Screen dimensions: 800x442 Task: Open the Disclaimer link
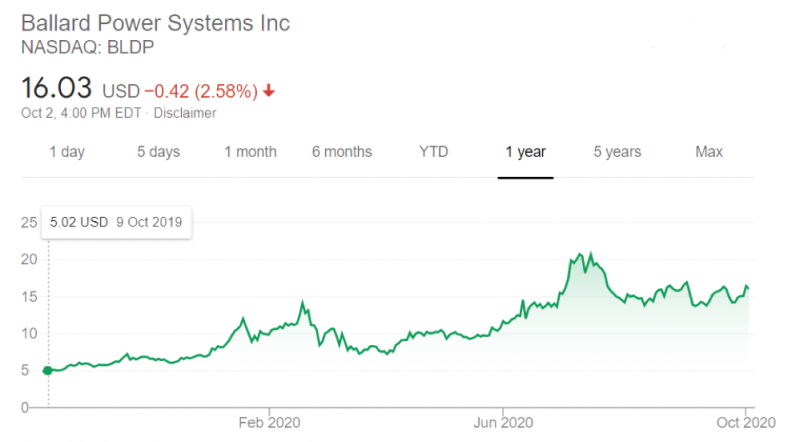click(x=185, y=113)
